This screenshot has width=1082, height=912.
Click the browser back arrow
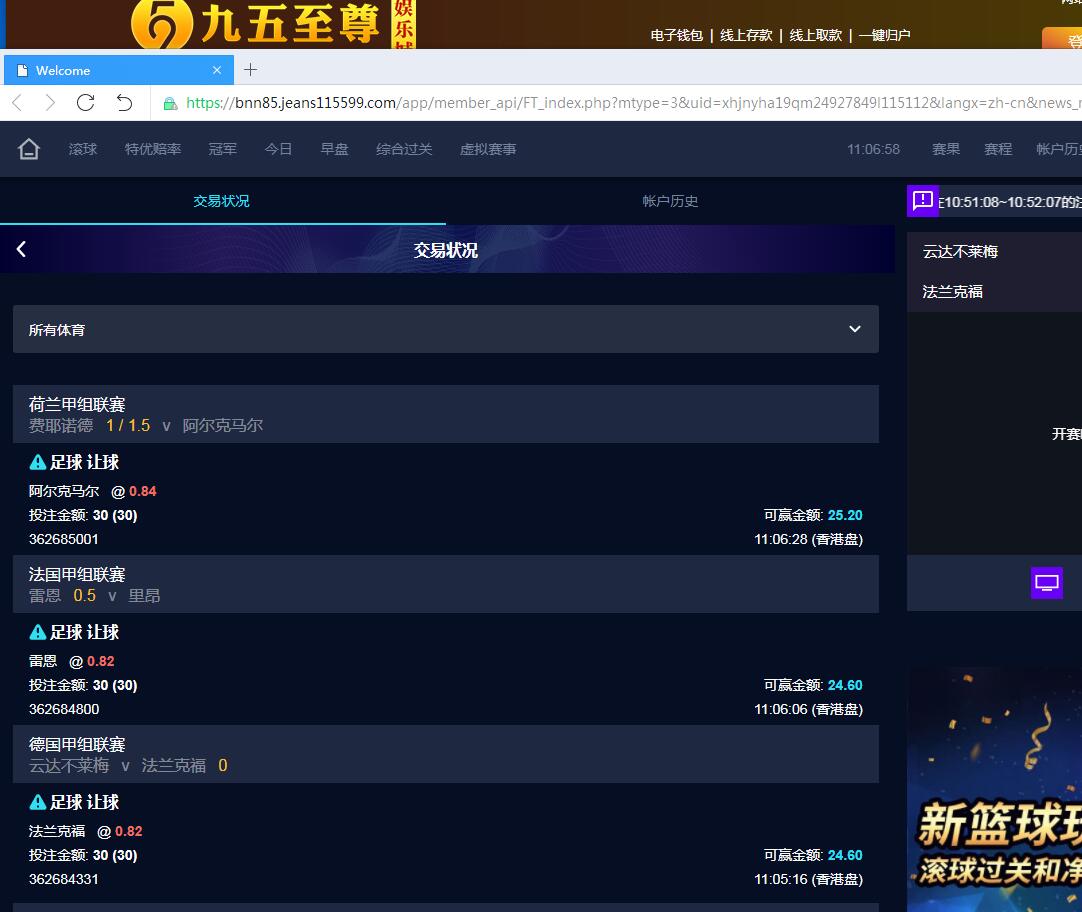[17, 103]
